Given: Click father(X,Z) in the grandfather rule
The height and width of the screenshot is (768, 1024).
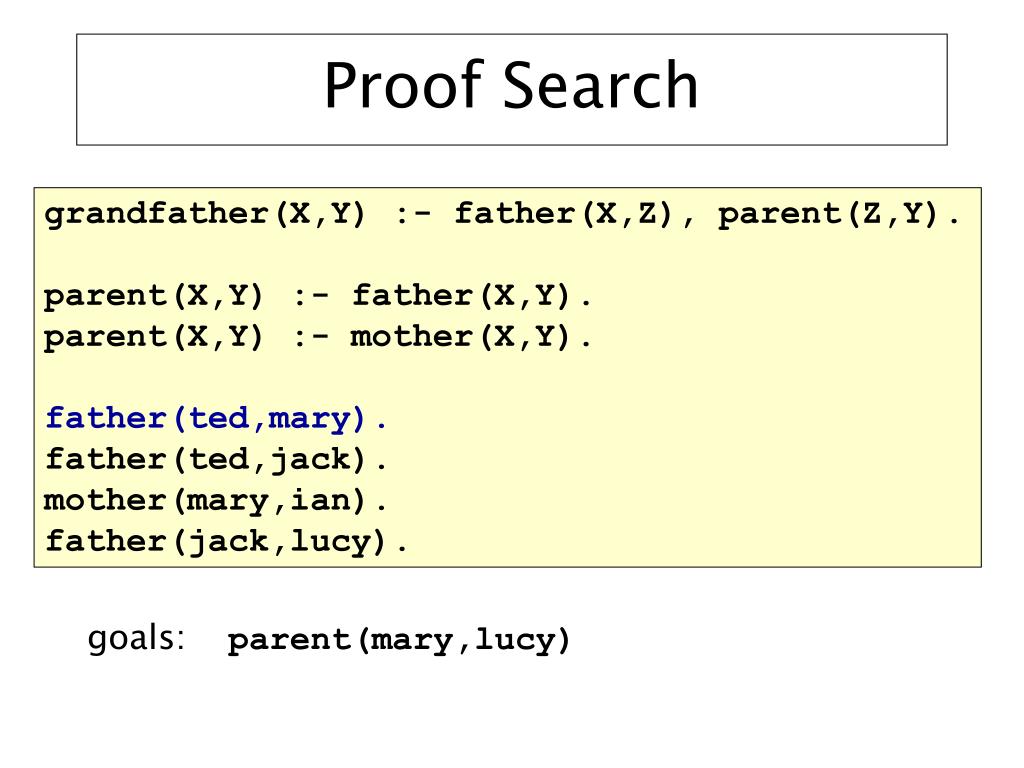Looking at the screenshot, I should click(563, 214).
